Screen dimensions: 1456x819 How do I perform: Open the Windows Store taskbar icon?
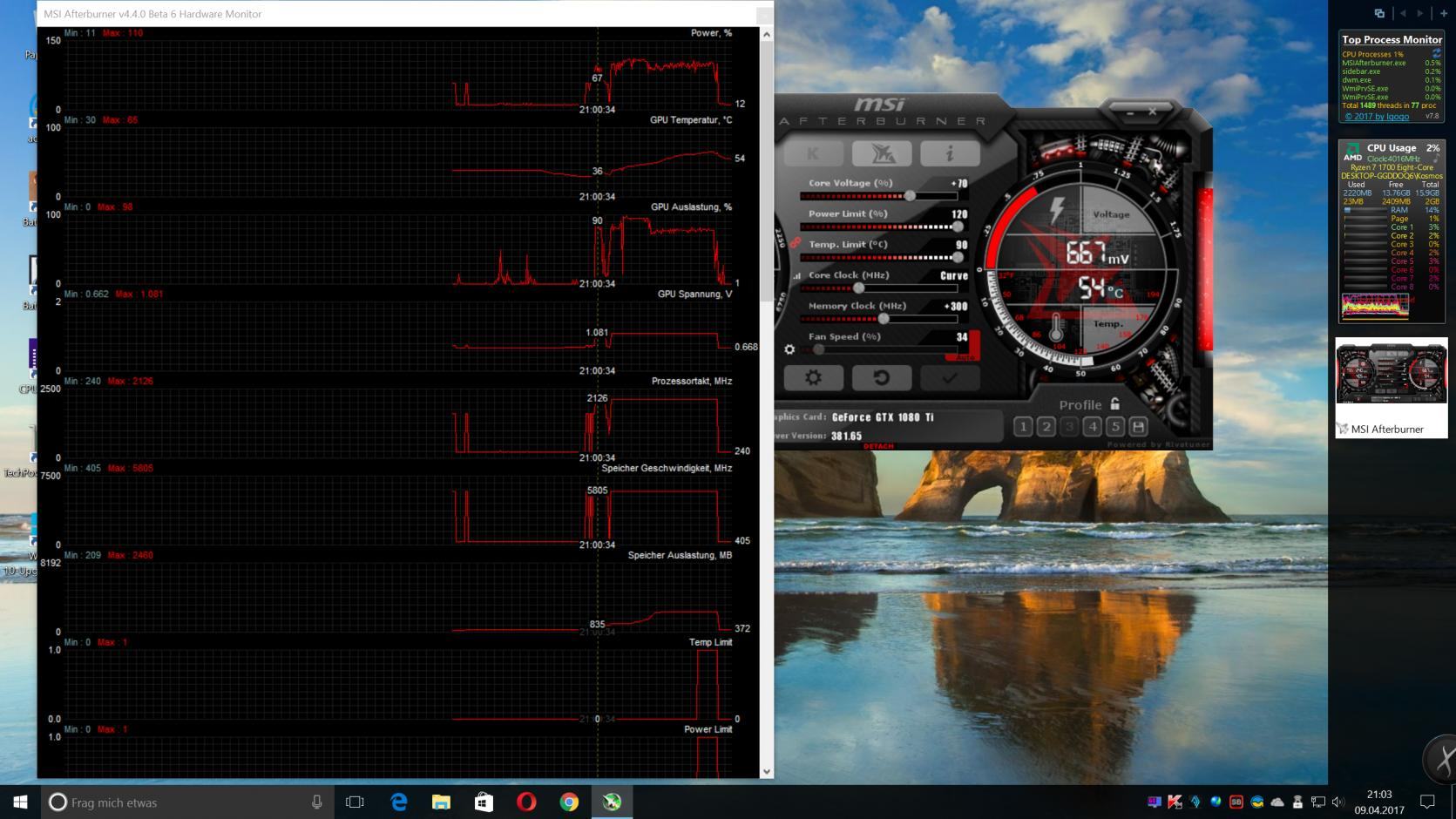tap(484, 802)
